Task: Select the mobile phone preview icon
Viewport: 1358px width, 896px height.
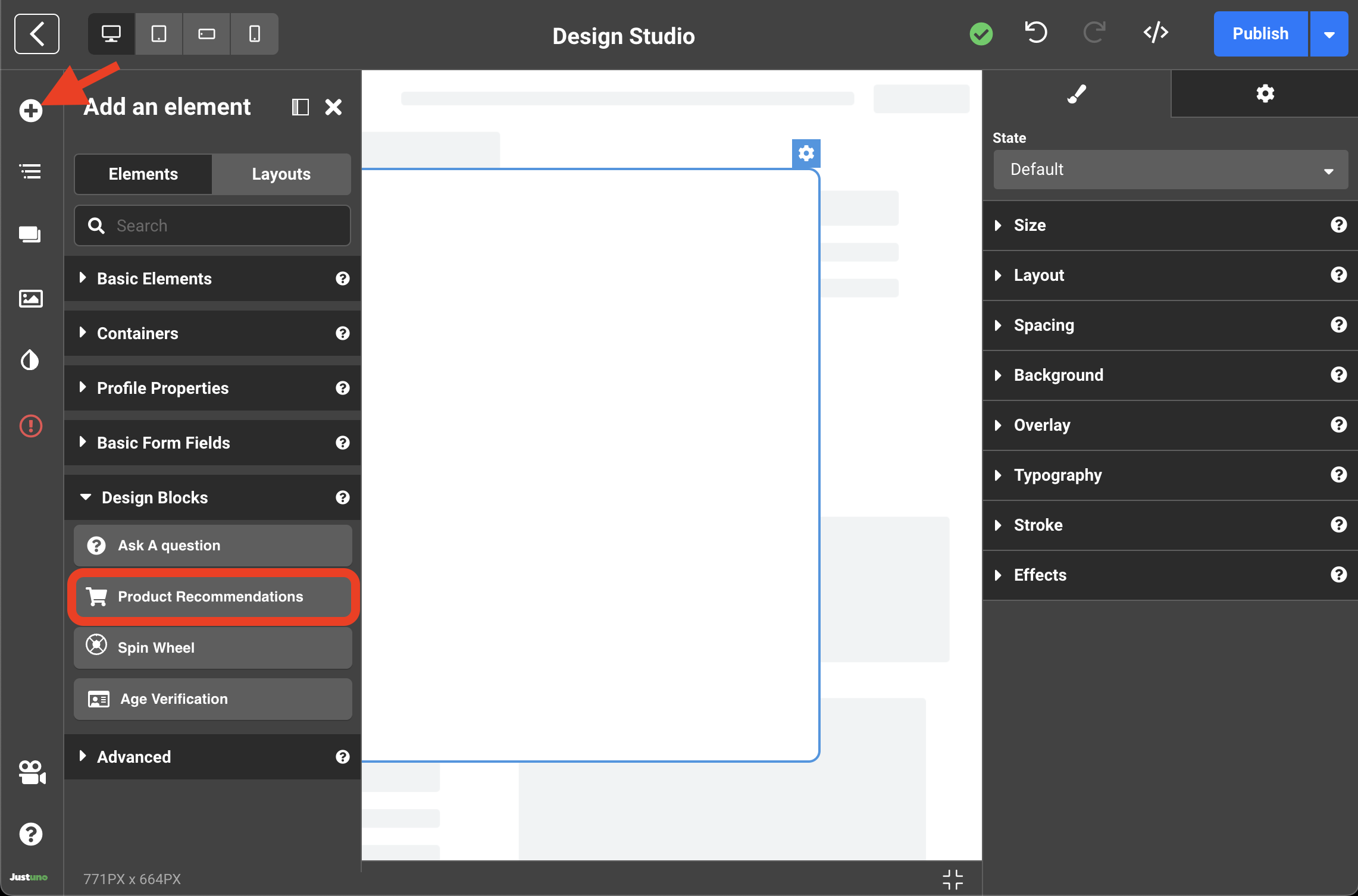Action: [254, 34]
